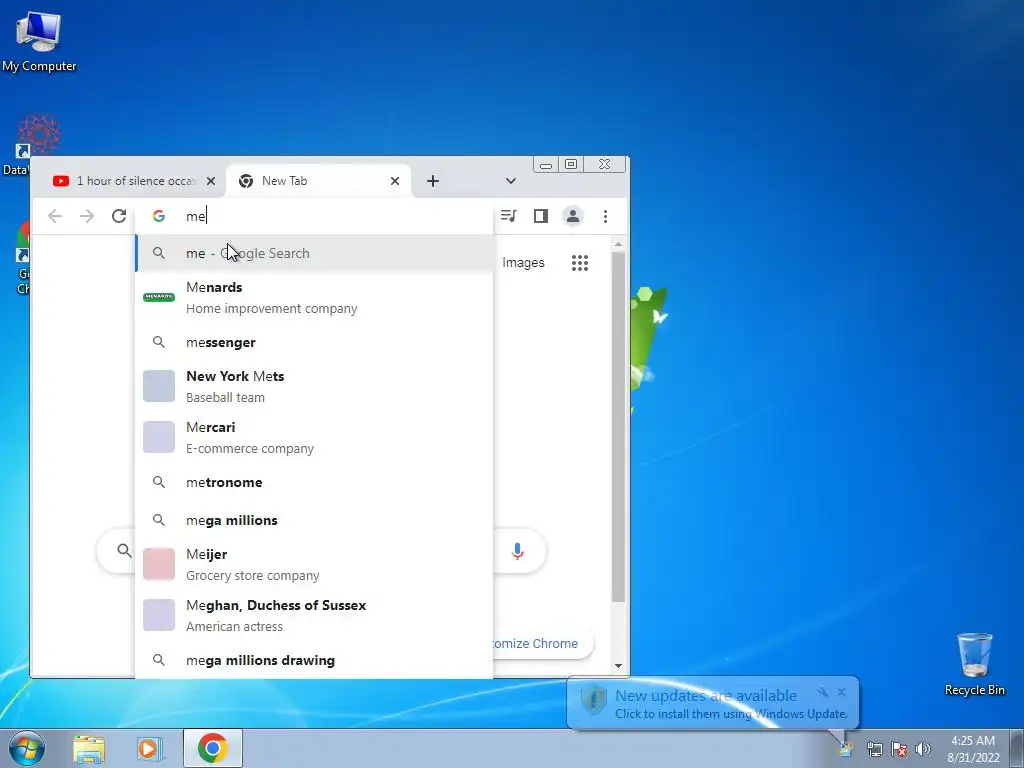
Task: Open Google Images link
Action: click(523, 263)
